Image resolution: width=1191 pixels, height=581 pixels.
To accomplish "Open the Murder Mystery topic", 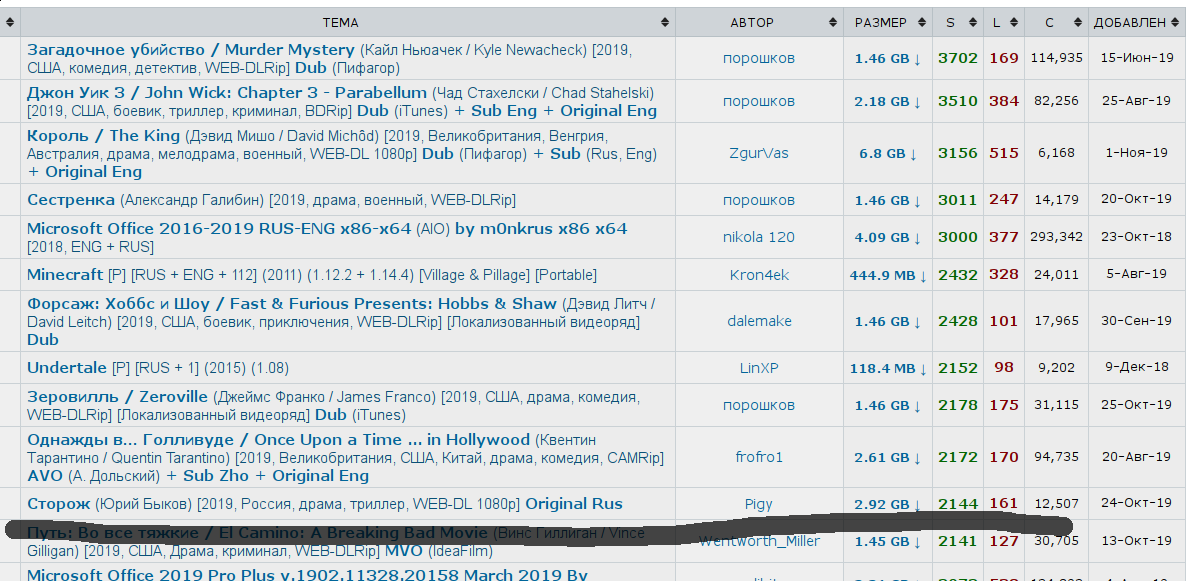I will (x=190, y=50).
